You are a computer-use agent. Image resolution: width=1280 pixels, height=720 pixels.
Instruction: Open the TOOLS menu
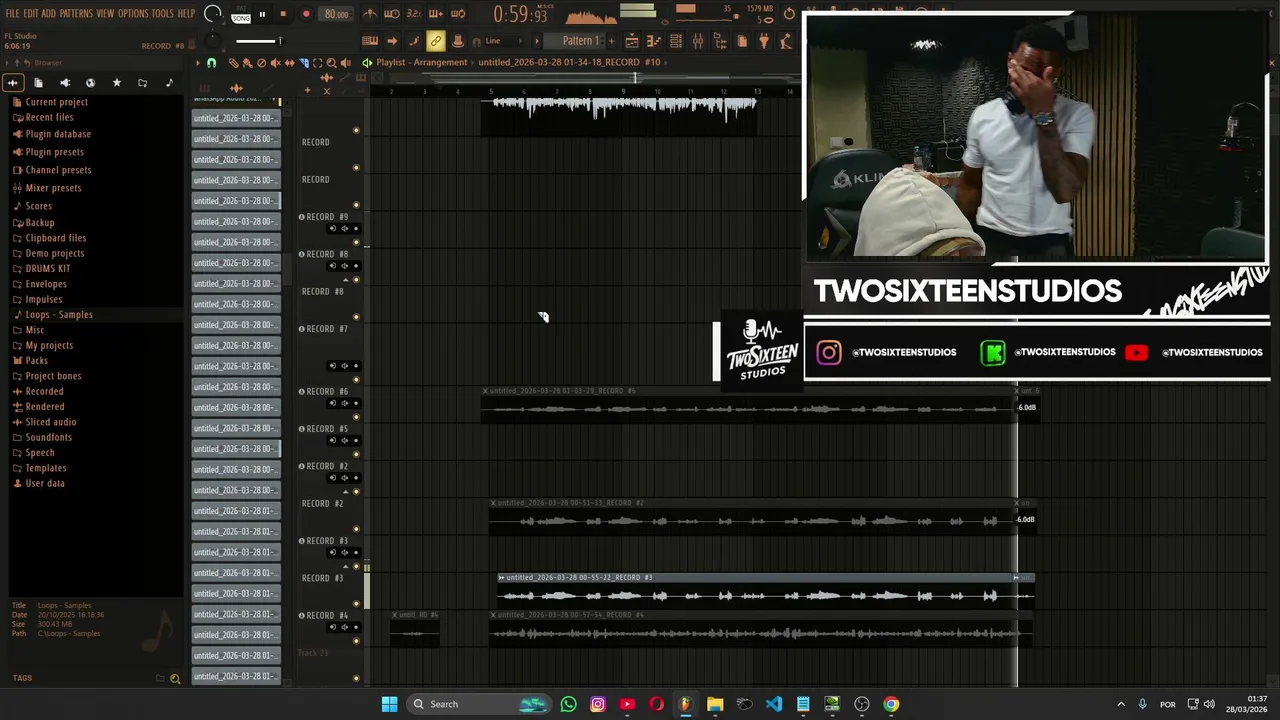(x=162, y=13)
